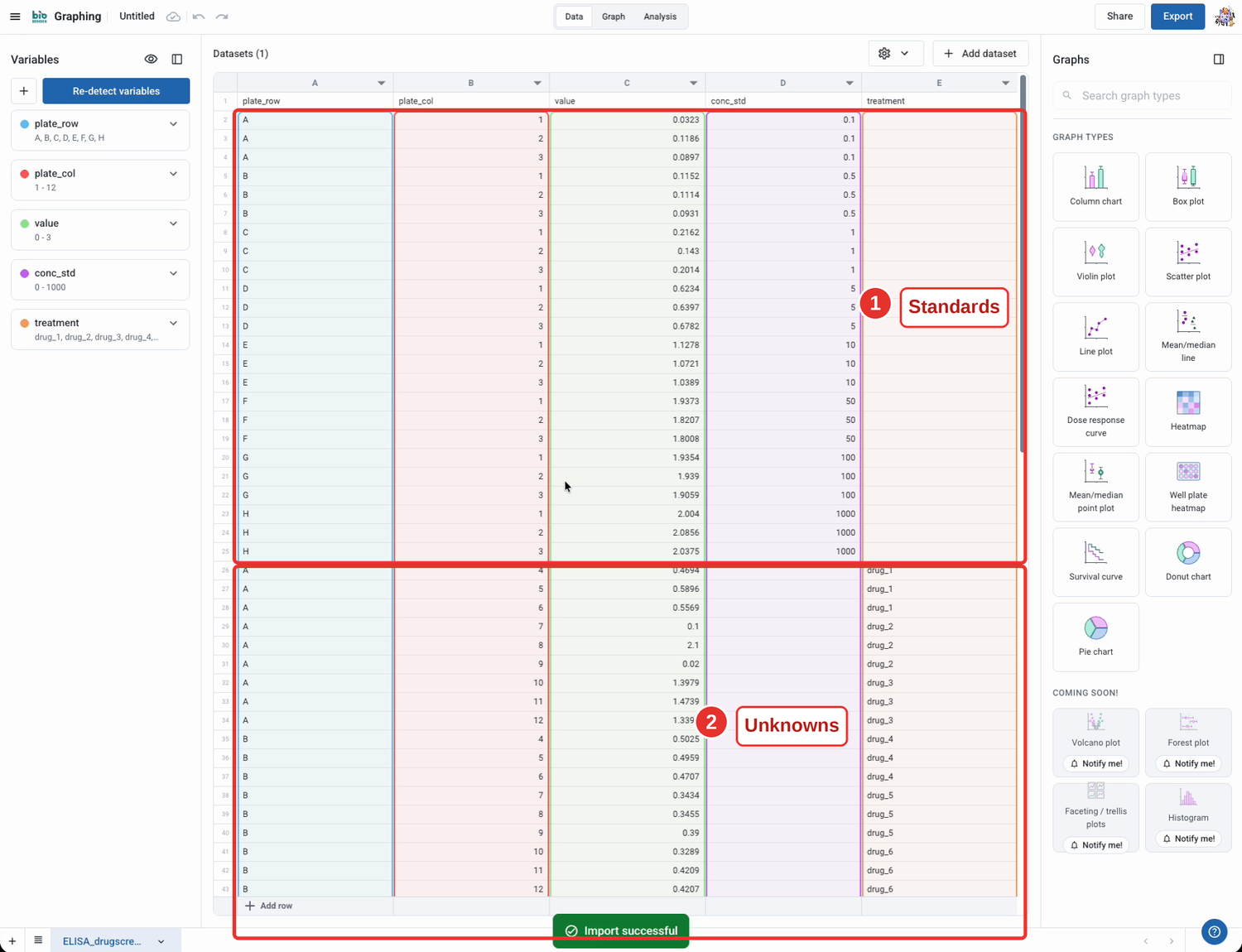Redo the last action
The width and height of the screenshot is (1242, 952).
pos(222,17)
